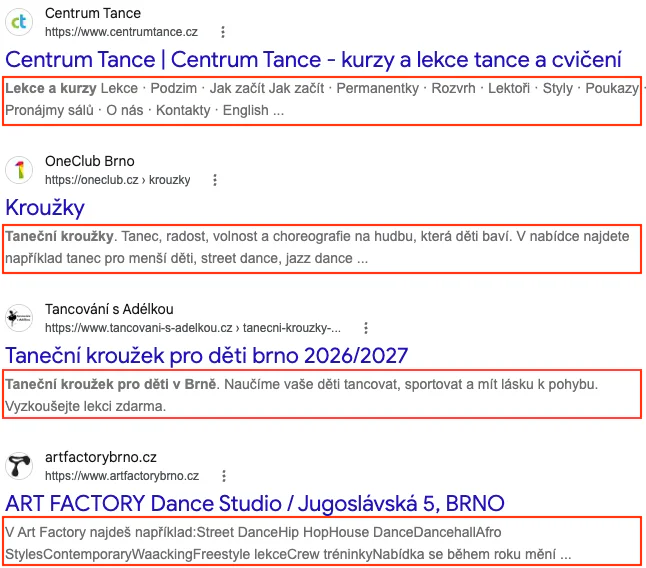This screenshot has width=646, height=568.
Task: Open three-dot menu for centrumtance.cz result
Action: click(223, 32)
